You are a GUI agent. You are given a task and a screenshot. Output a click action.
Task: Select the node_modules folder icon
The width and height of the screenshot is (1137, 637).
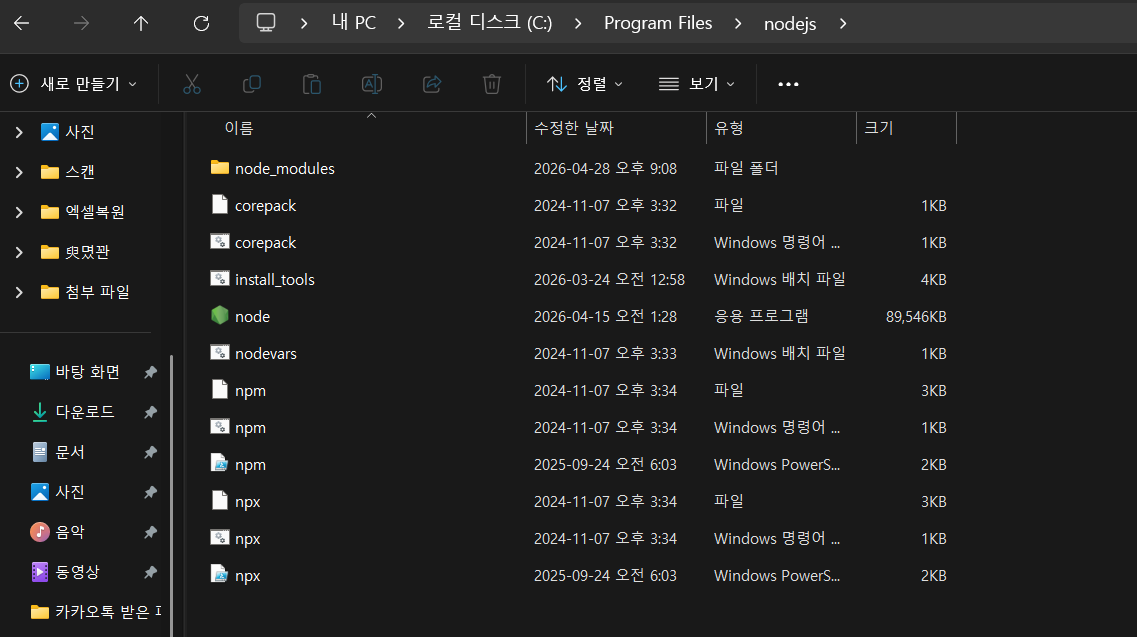click(220, 168)
